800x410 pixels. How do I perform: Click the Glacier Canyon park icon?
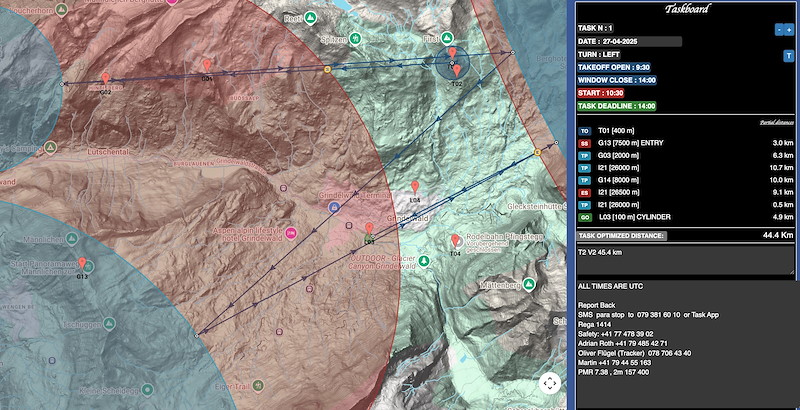pos(423,261)
